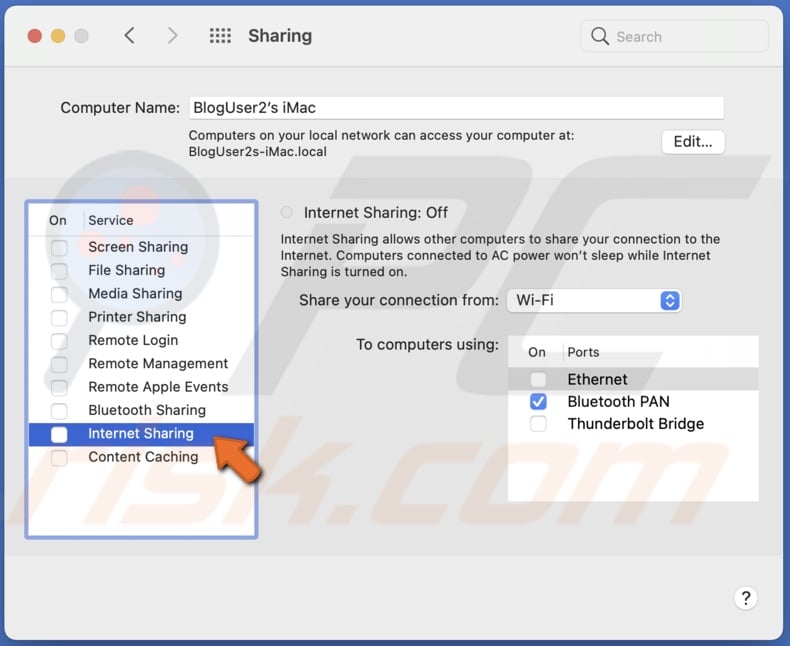790x646 pixels.
Task: Select Media Sharing in the service list
Action: coord(141,293)
